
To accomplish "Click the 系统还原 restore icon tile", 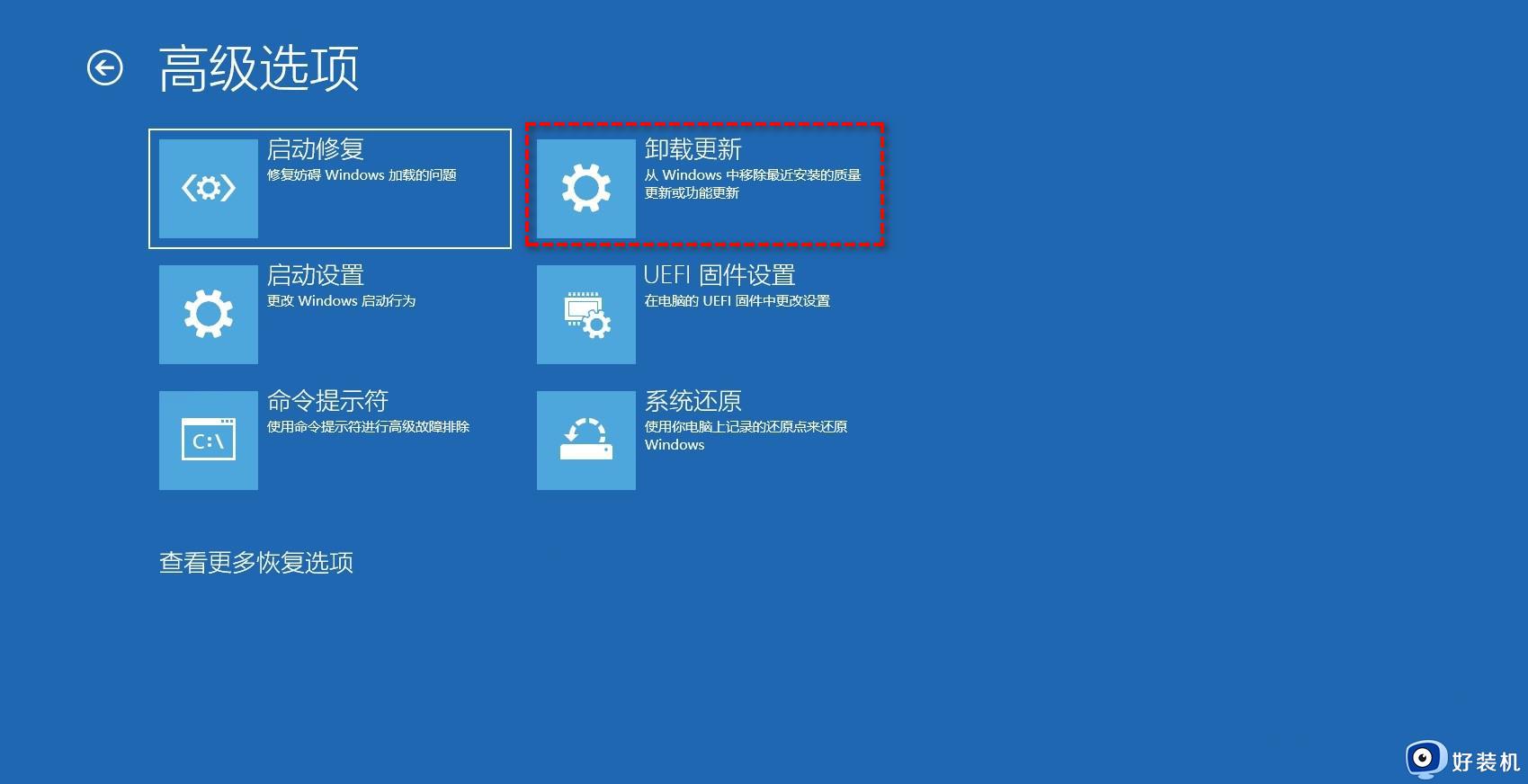I will (586, 441).
